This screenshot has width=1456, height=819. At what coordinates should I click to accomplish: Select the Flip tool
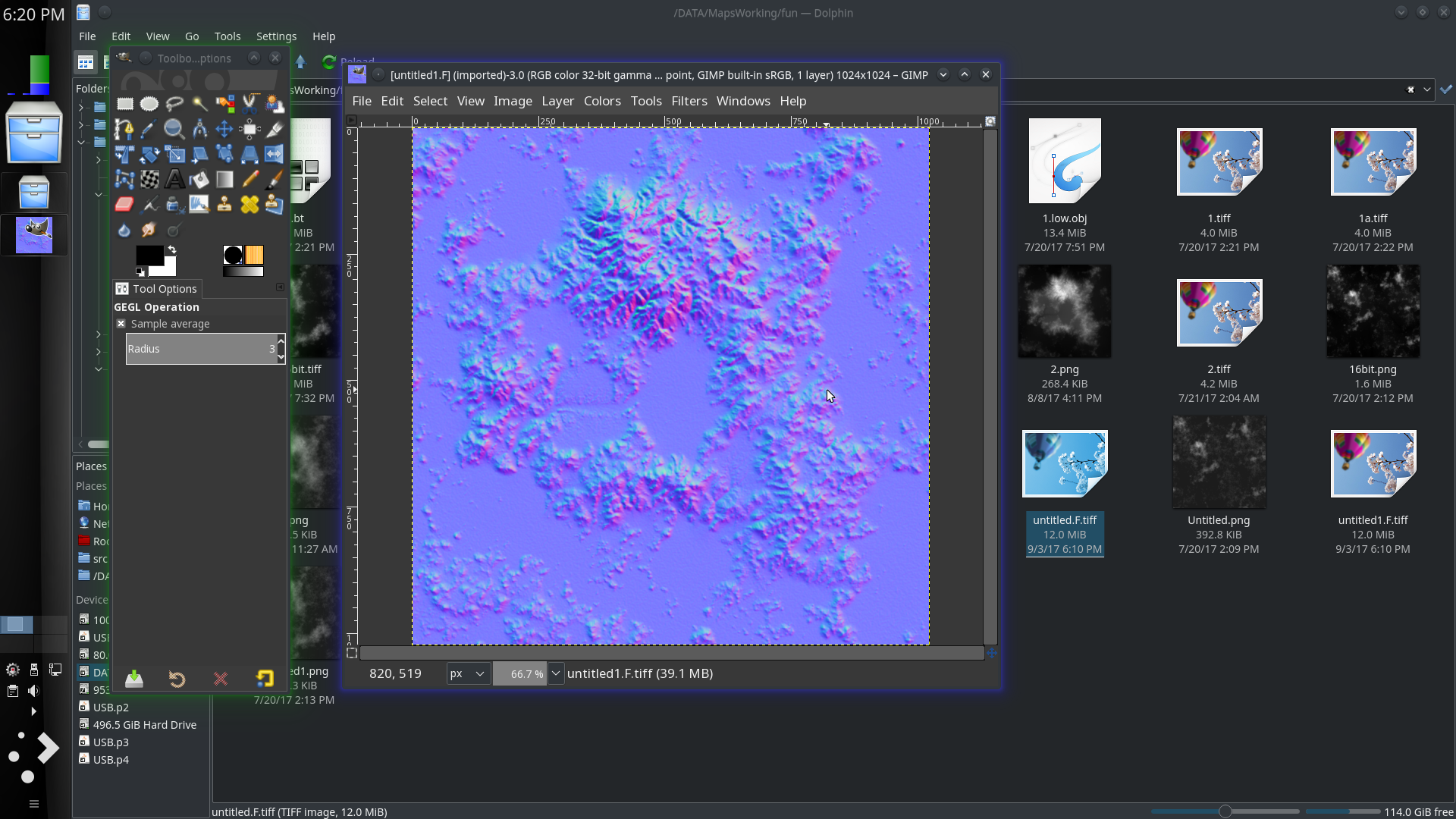(x=275, y=154)
